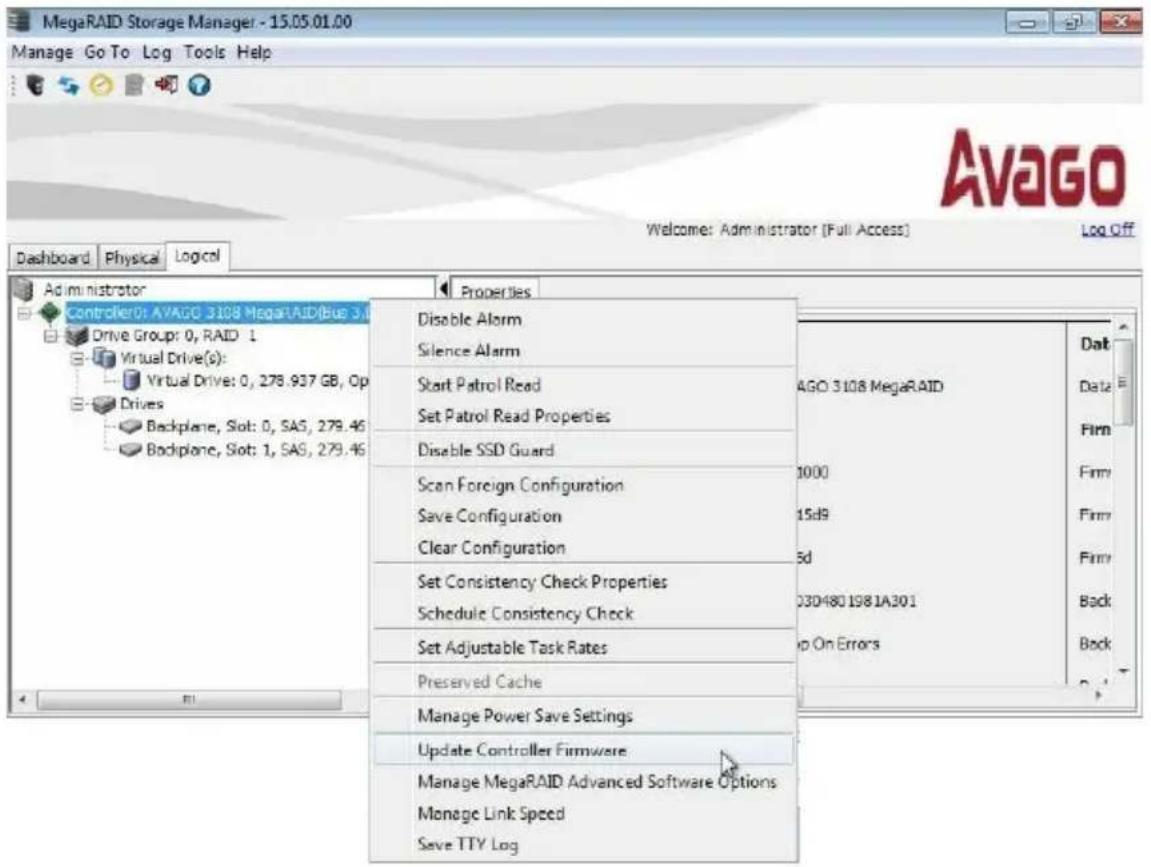
Task: Select the Logical tab
Action: [197, 255]
